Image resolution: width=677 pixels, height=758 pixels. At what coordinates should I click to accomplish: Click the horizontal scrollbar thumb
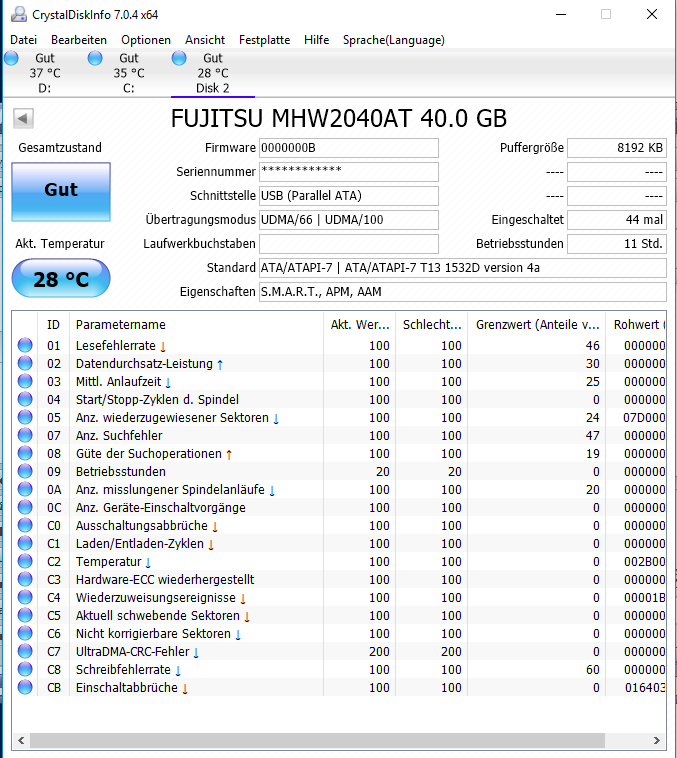[x=317, y=740]
